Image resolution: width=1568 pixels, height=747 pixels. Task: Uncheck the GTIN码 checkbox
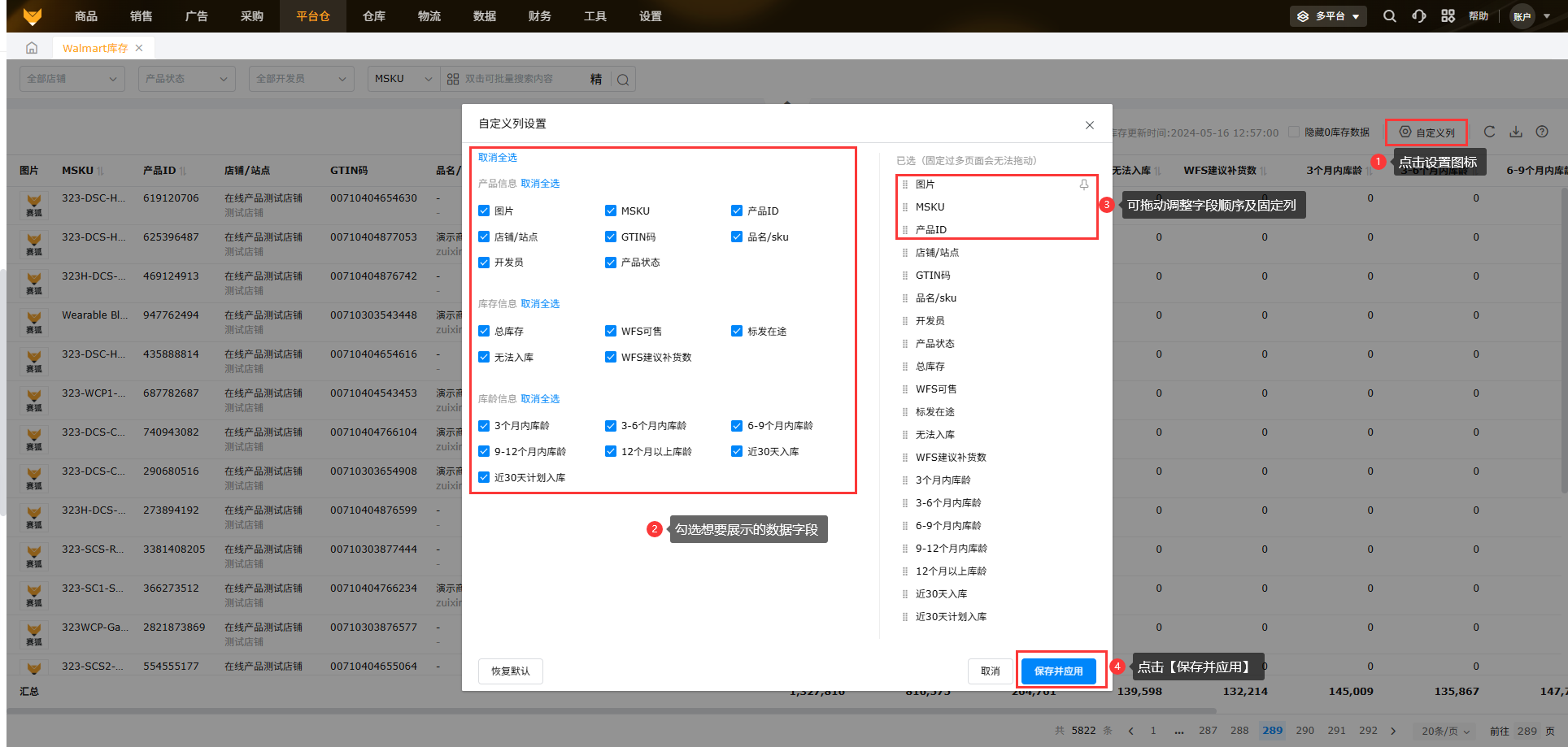click(611, 237)
